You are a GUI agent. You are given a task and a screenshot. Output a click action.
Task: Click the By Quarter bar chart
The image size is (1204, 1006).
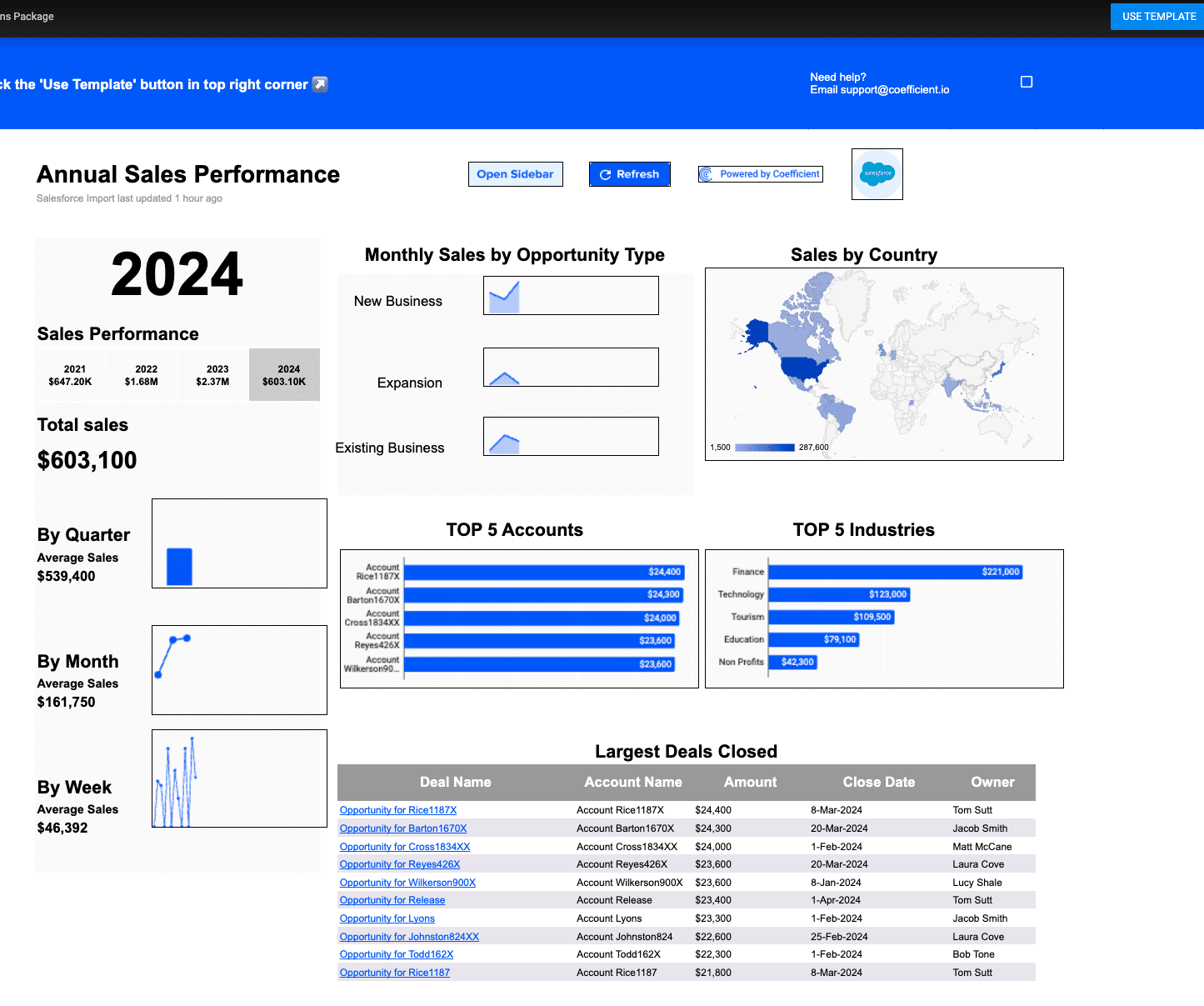tap(239, 543)
